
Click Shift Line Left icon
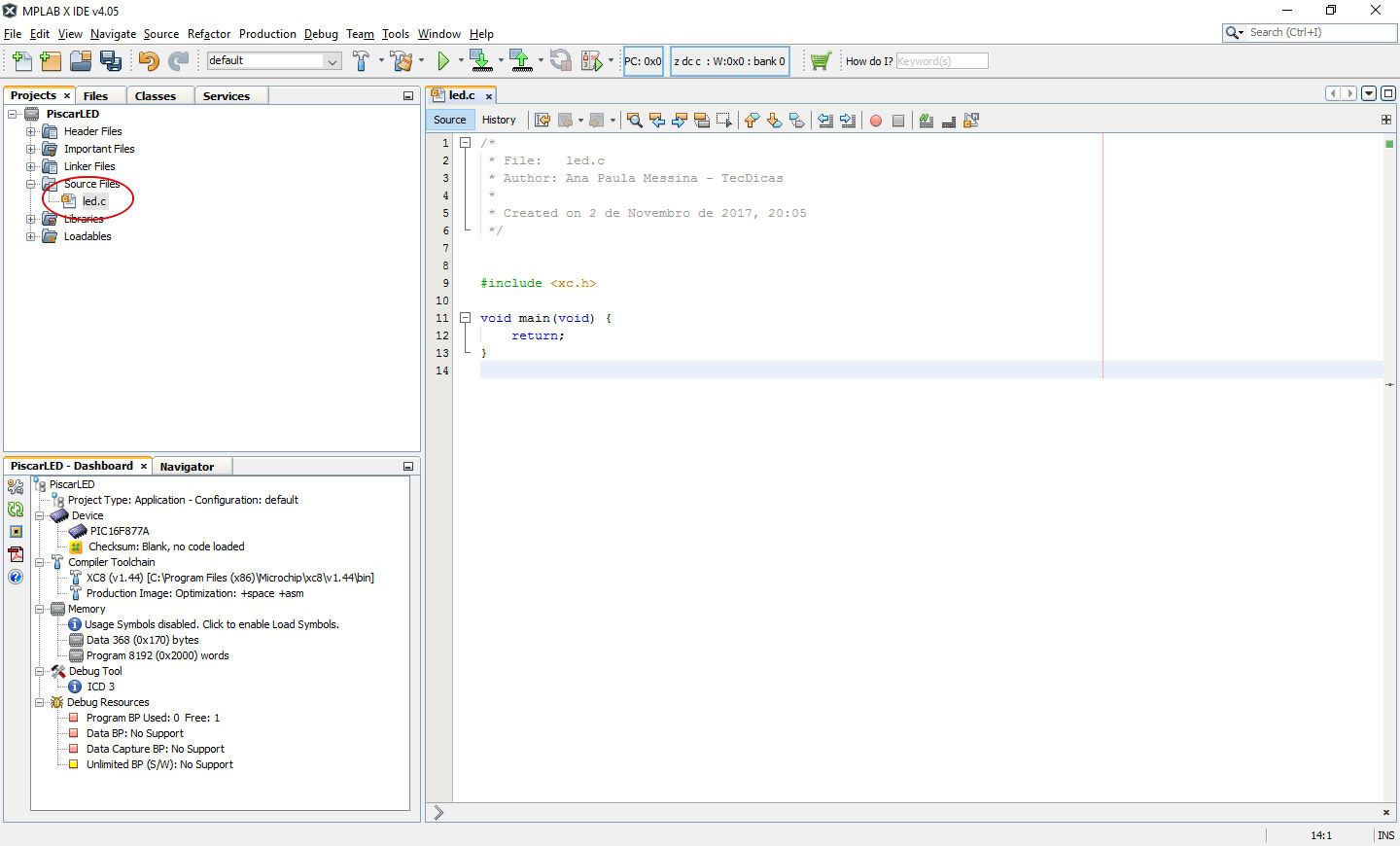pos(824,121)
